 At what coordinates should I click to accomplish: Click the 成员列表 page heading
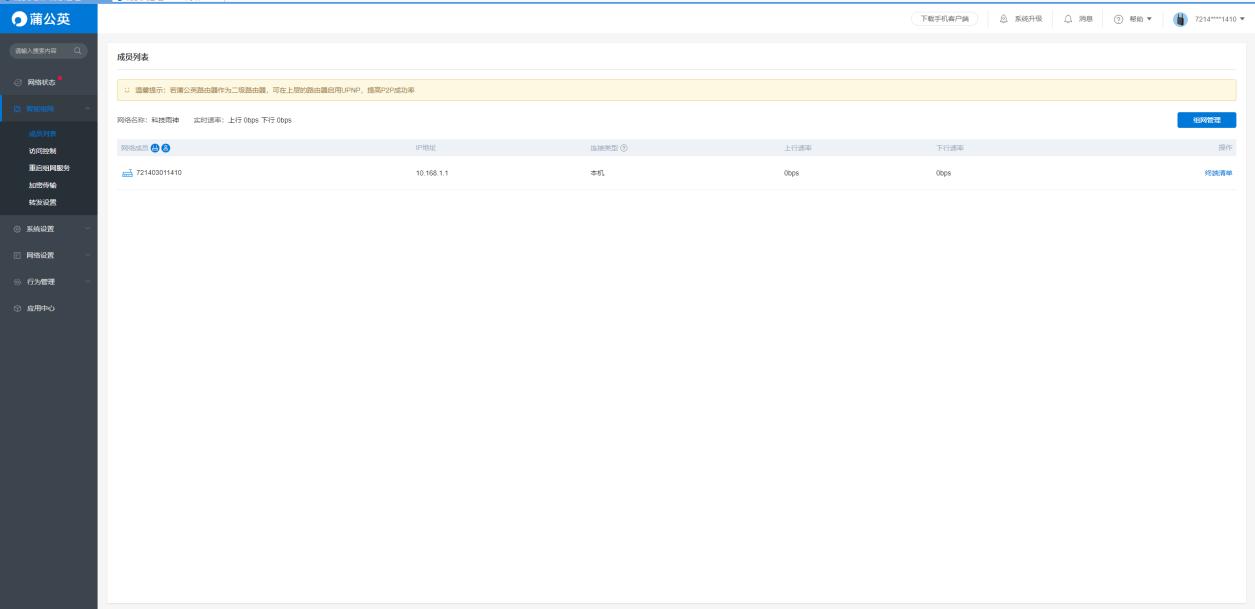133,57
